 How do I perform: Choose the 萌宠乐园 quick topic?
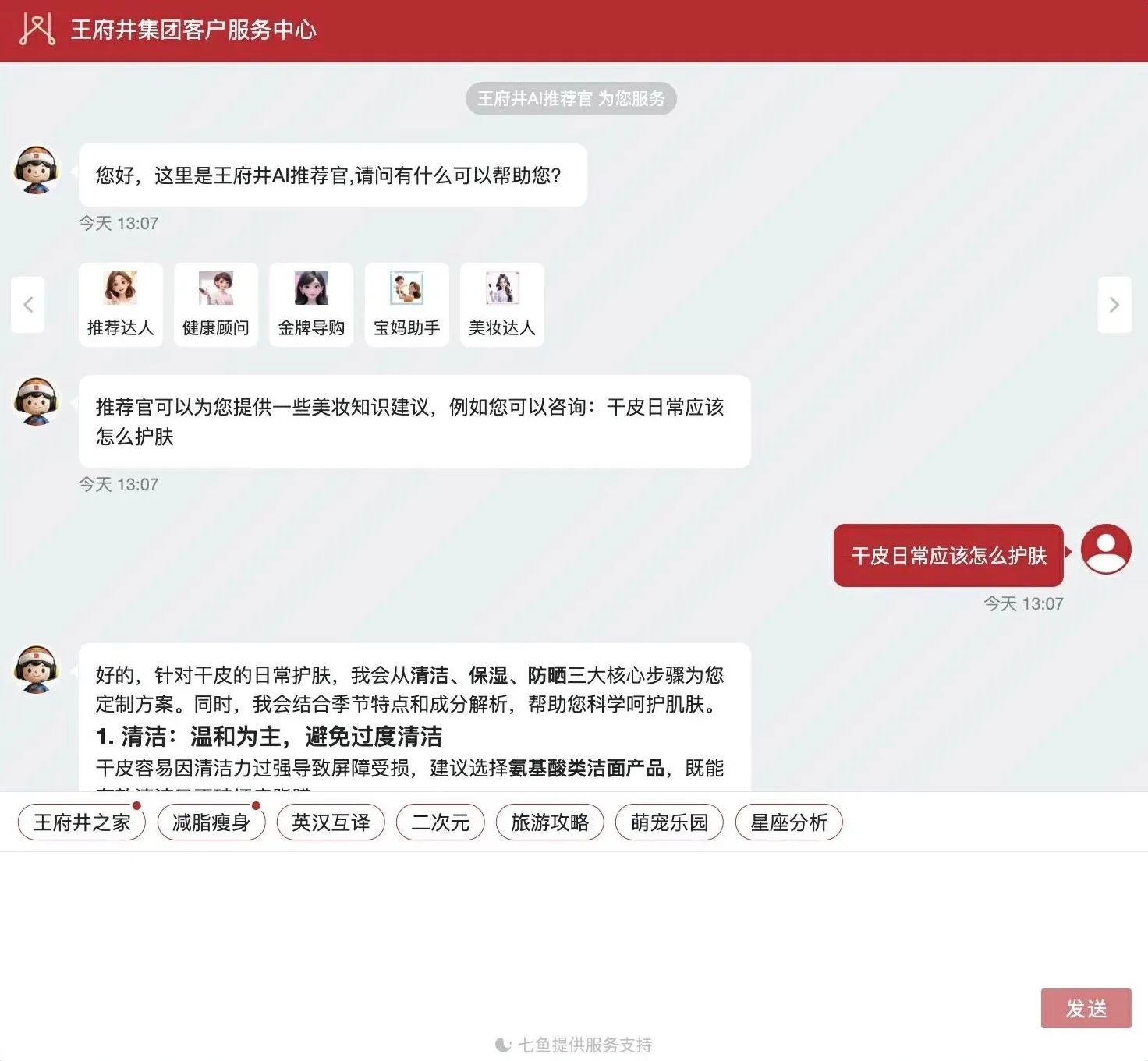tap(670, 822)
